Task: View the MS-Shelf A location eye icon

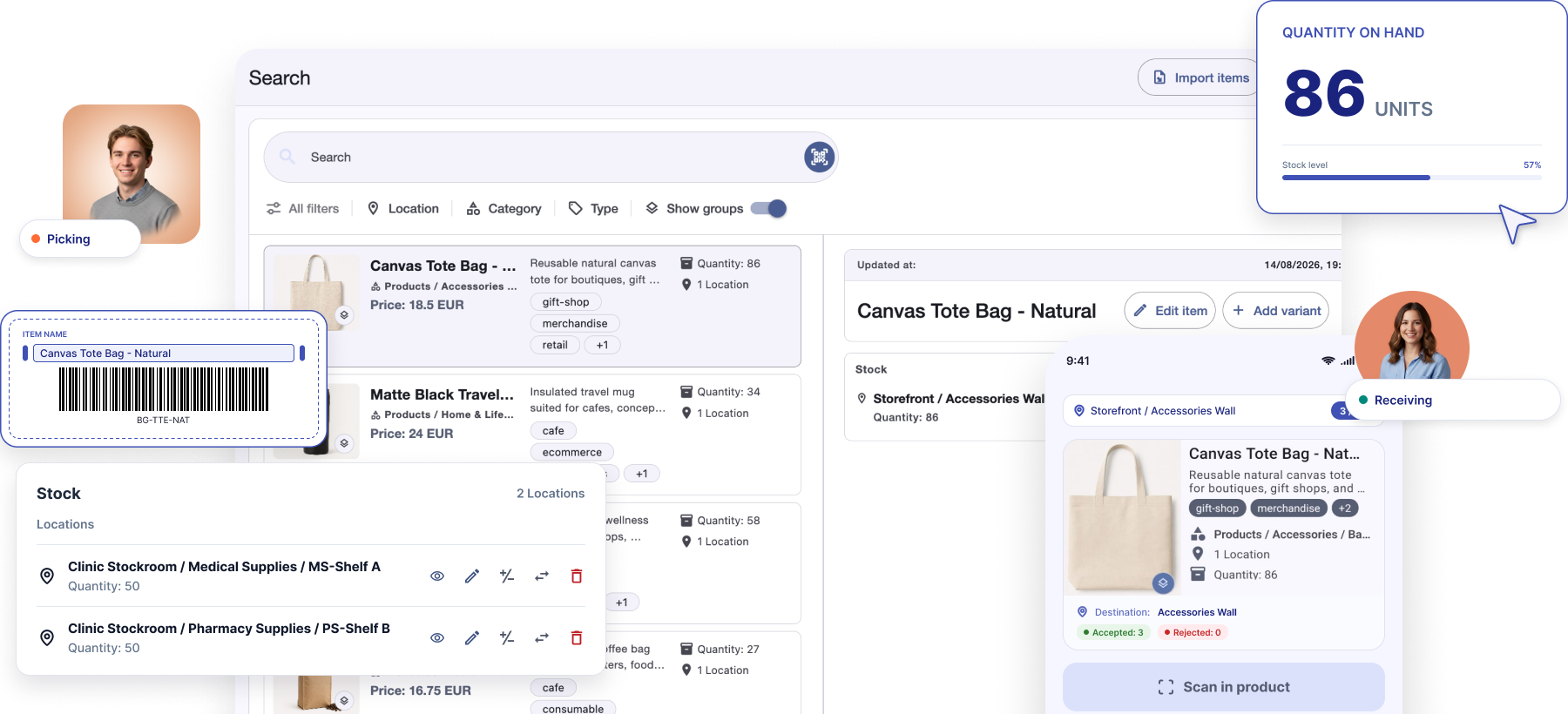Action: tap(437, 576)
